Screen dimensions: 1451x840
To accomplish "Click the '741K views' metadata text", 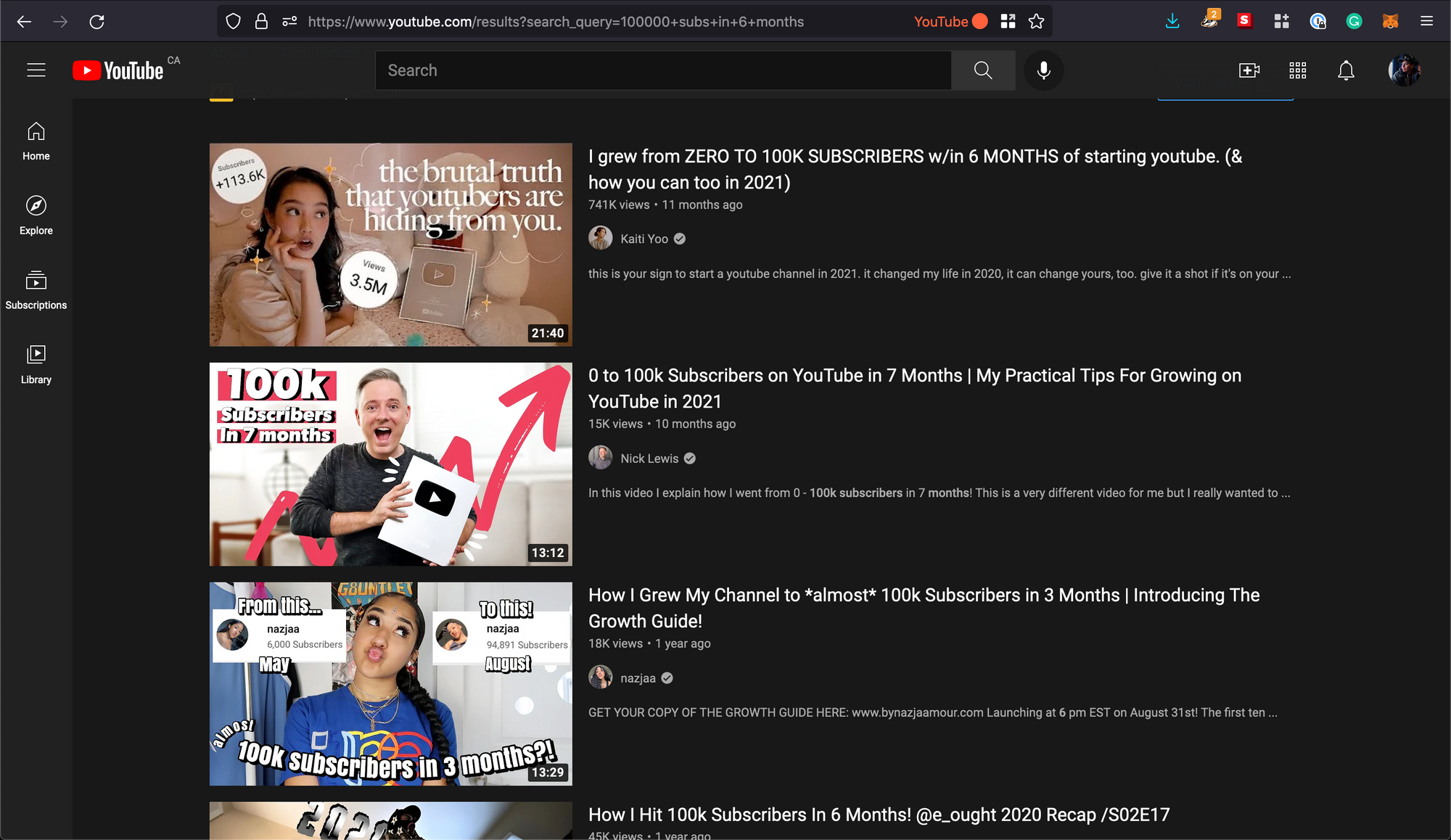I will point(619,205).
